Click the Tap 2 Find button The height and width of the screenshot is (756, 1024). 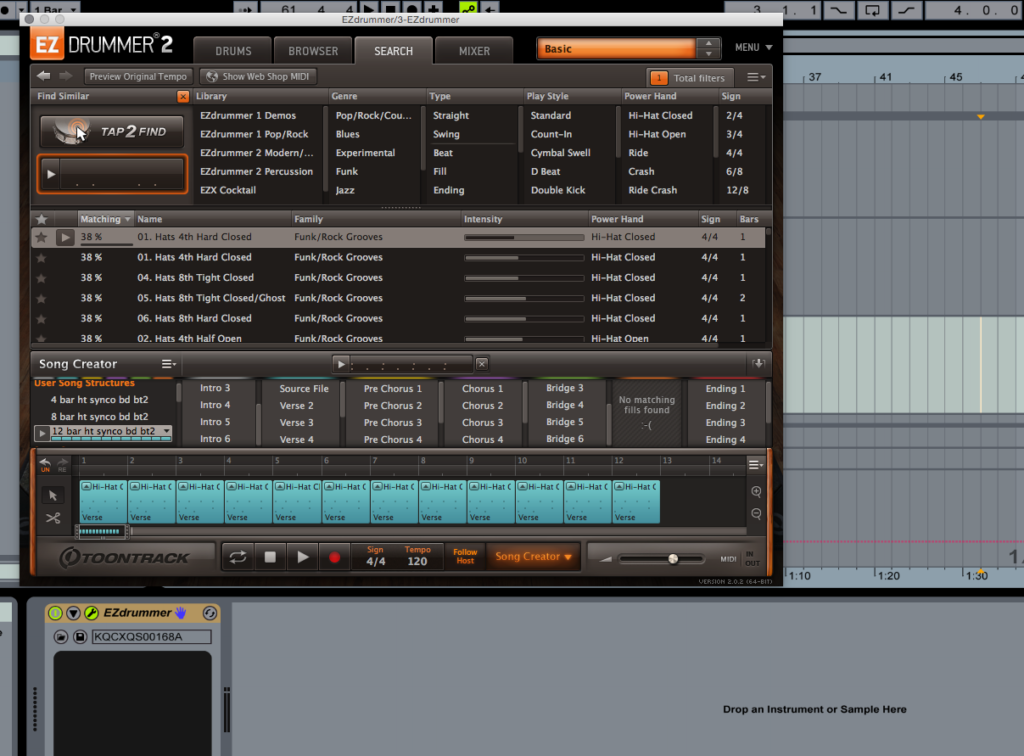pyautogui.click(x=112, y=132)
